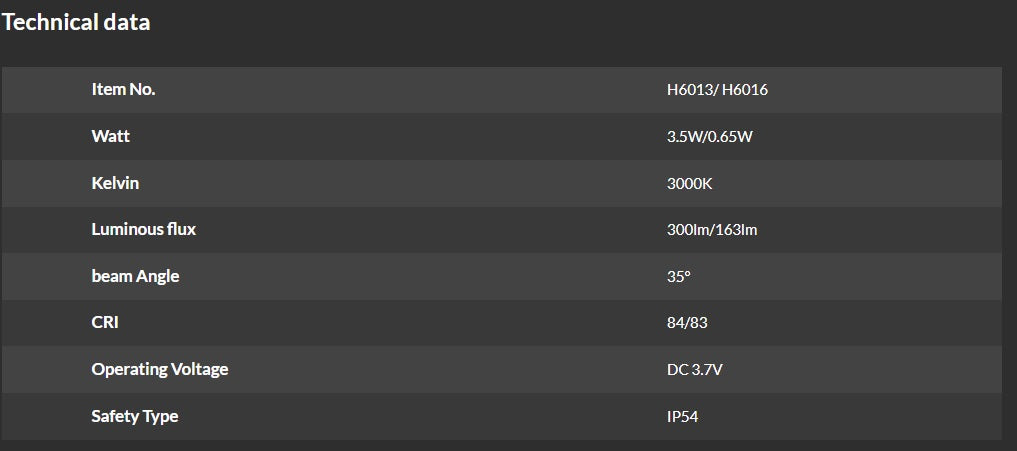This screenshot has height=451, width=1017.
Task: Click the Technical data heading
Action: [76, 23]
